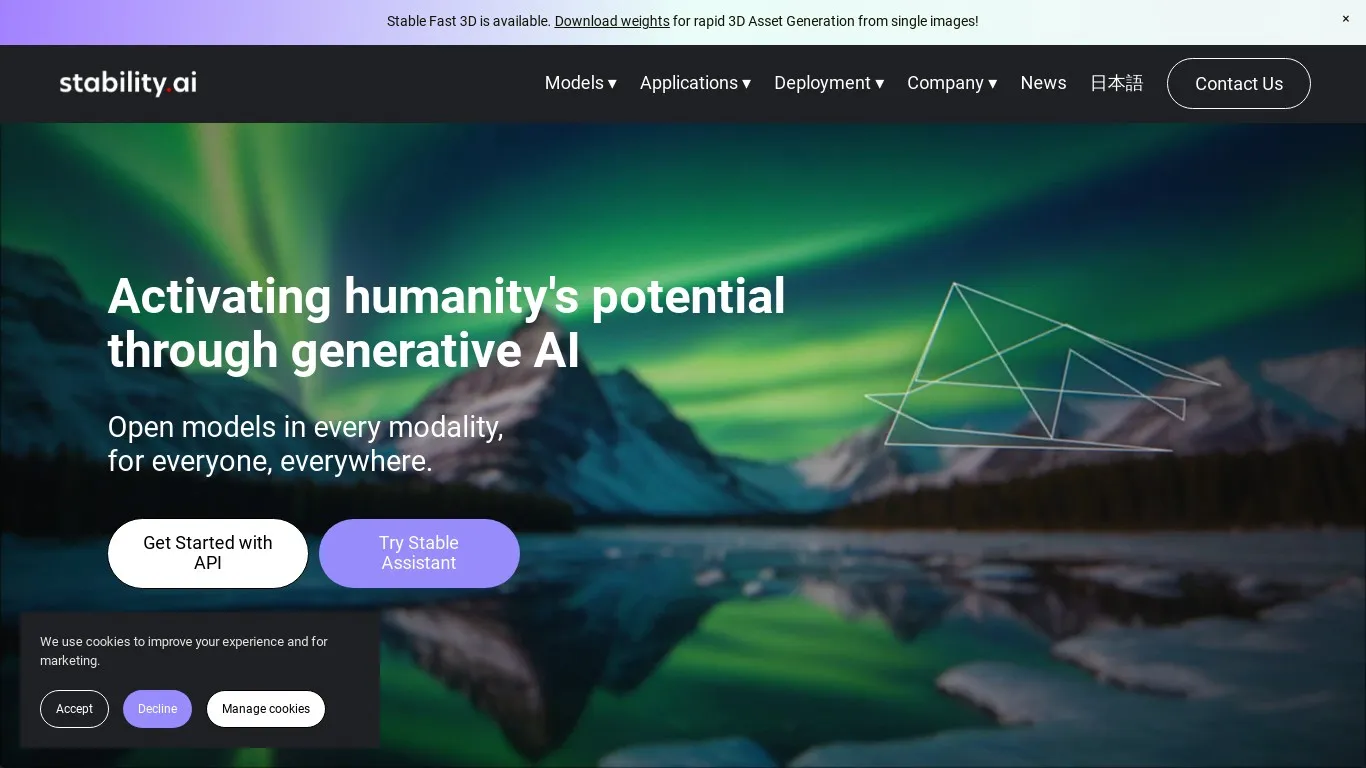Click the geometric wireframe graphic
1366x768 pixels.
tap(1042, 366)
